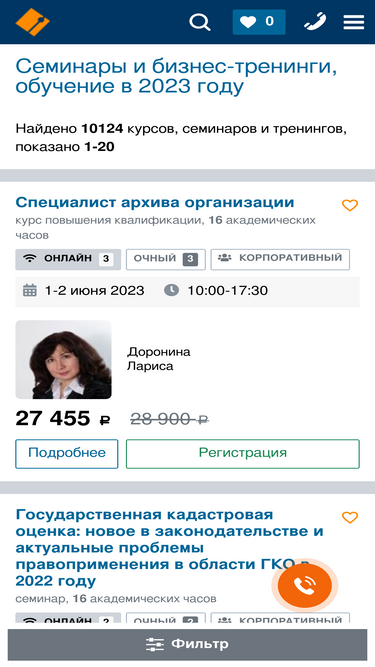
Task: Choose КОРПОРАТИВНЫЙ format for archive course
Action: click(x=280, y=259)
